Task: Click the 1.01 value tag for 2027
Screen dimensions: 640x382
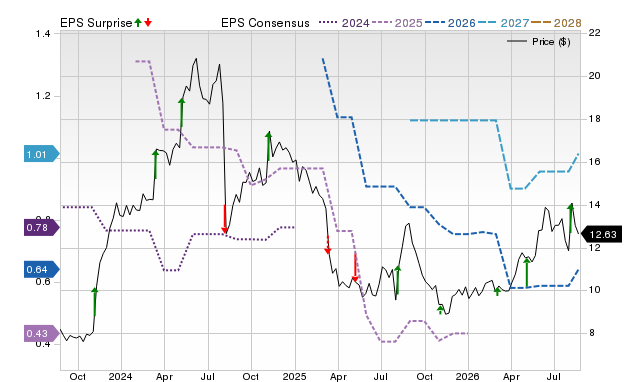Action: (42, 154)
